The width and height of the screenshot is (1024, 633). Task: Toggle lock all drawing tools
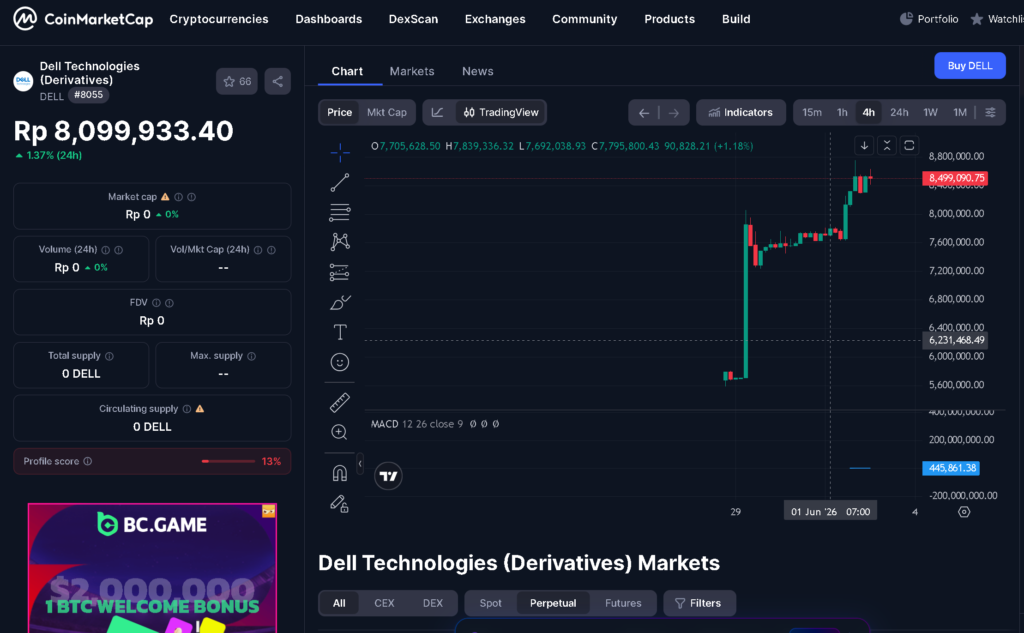coord(340,503)
